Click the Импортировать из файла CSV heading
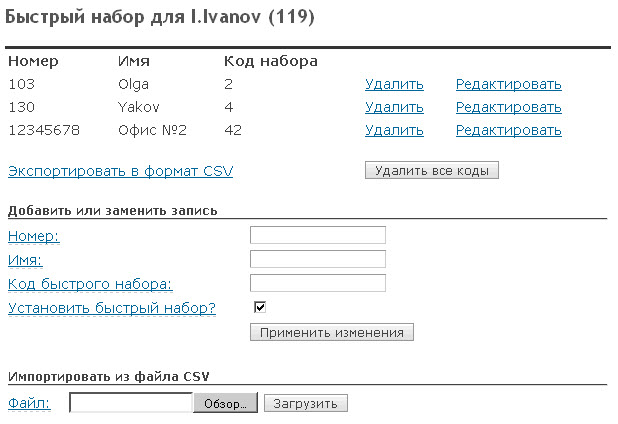 109,377
